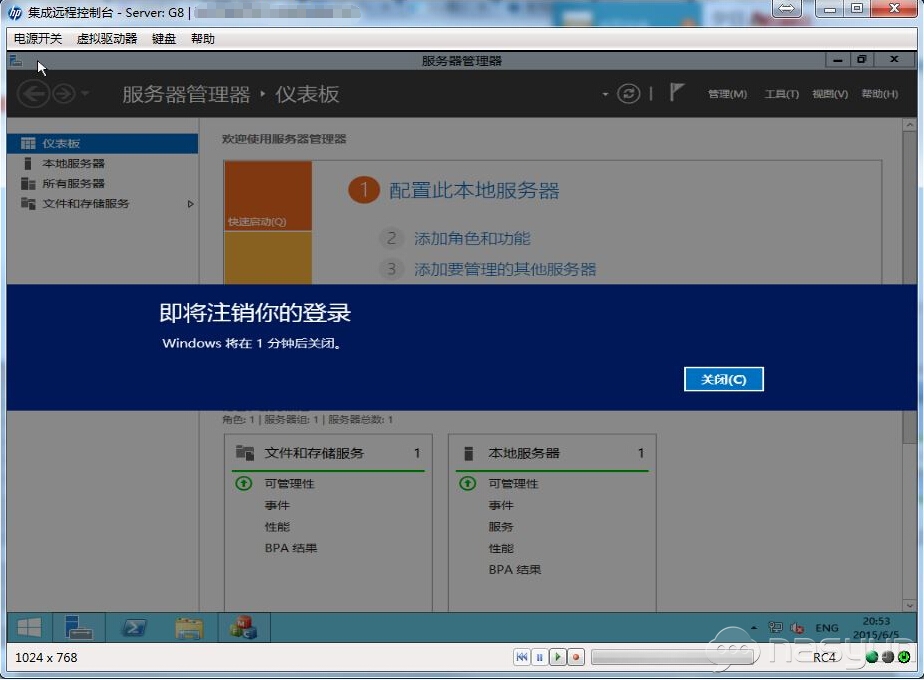Click 可管理性 in 文件和存储服务 tile
This screenshot has height=680, width=924.
click(x=289, y=483)
